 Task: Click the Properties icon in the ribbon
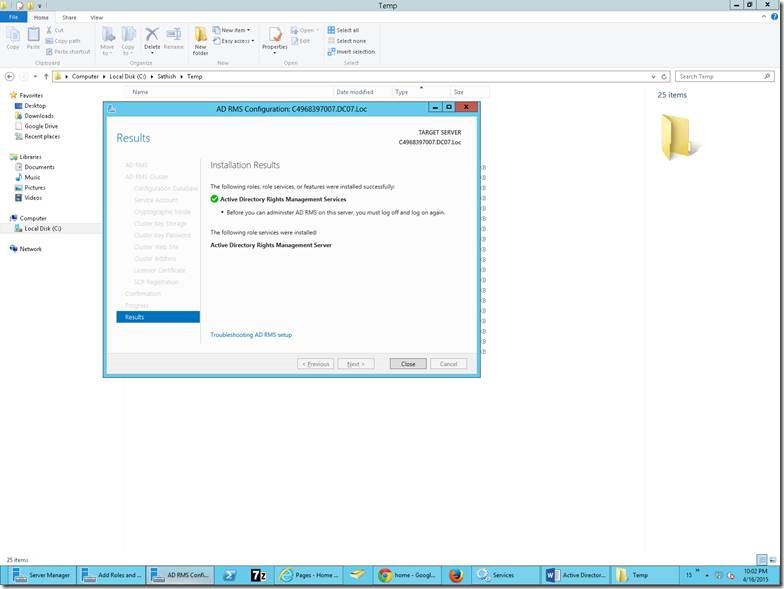[x=274, y=39]
